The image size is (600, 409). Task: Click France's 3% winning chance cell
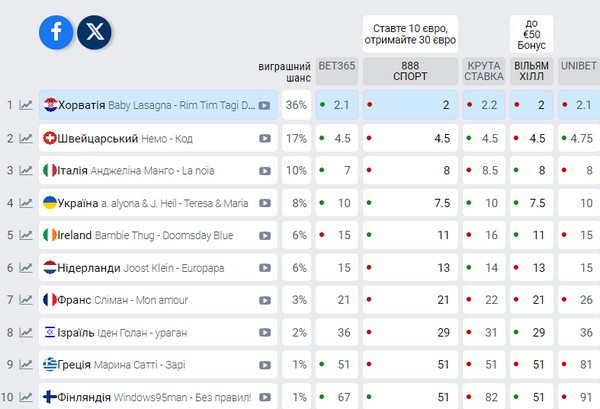[x=297, y=300]
